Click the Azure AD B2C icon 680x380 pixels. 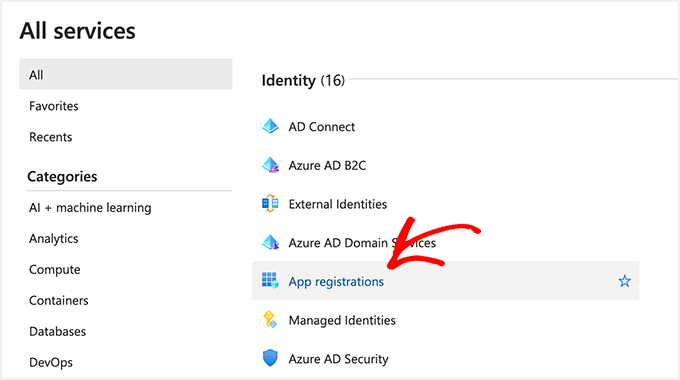[270, 165]
